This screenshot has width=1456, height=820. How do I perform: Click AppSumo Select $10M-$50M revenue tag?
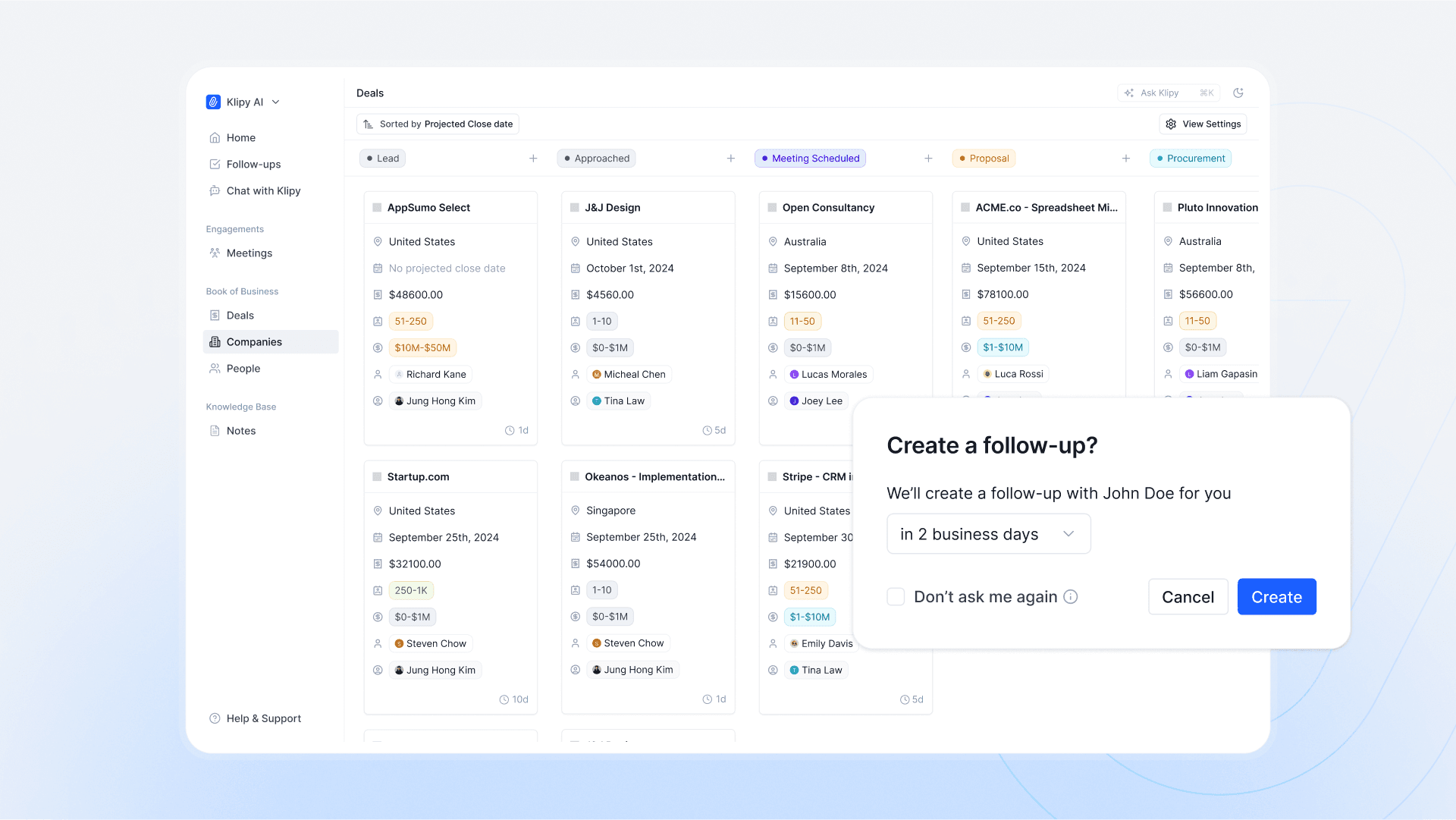(x=422, y=348)
